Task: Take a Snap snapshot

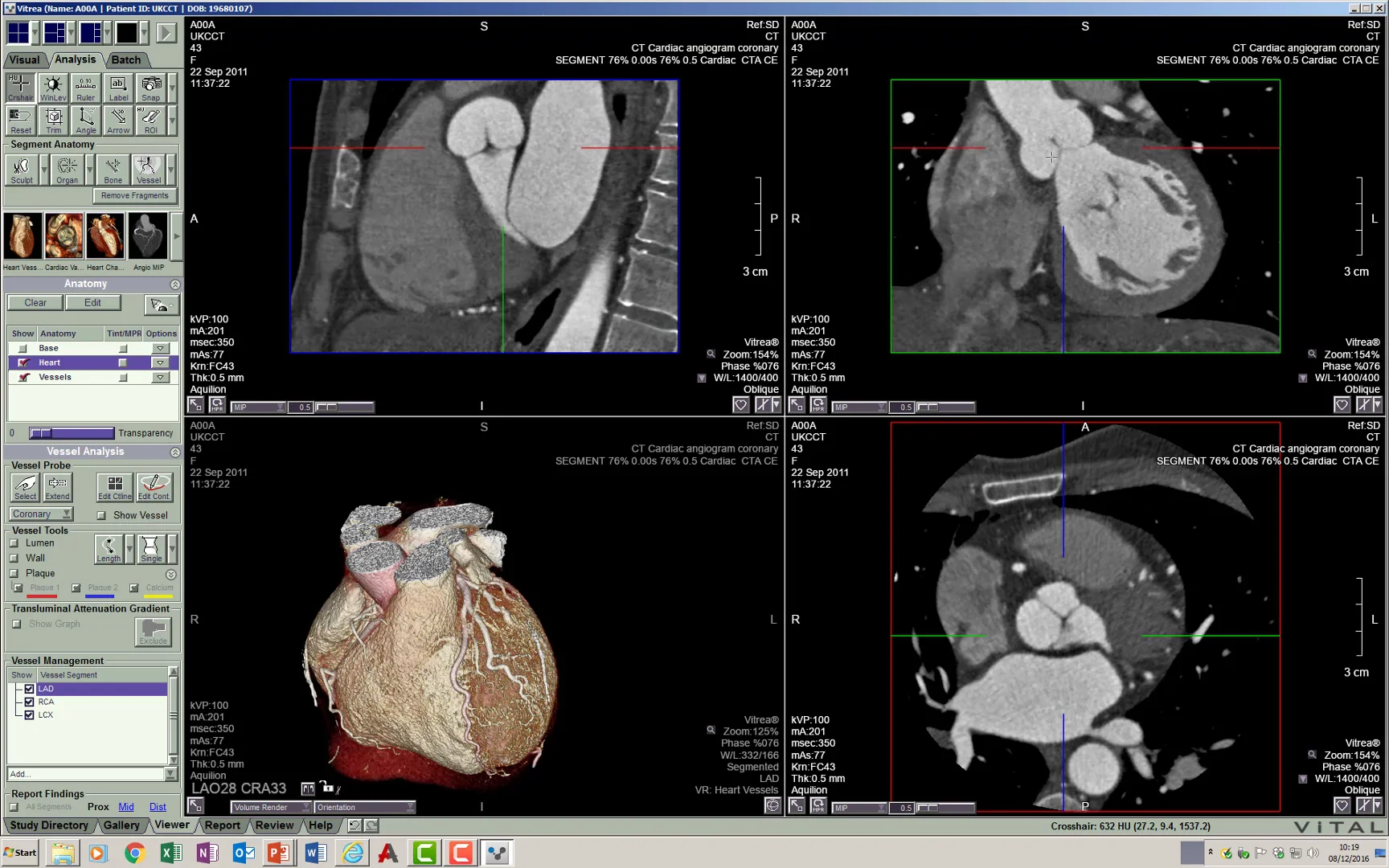Action: coord(150,88)
